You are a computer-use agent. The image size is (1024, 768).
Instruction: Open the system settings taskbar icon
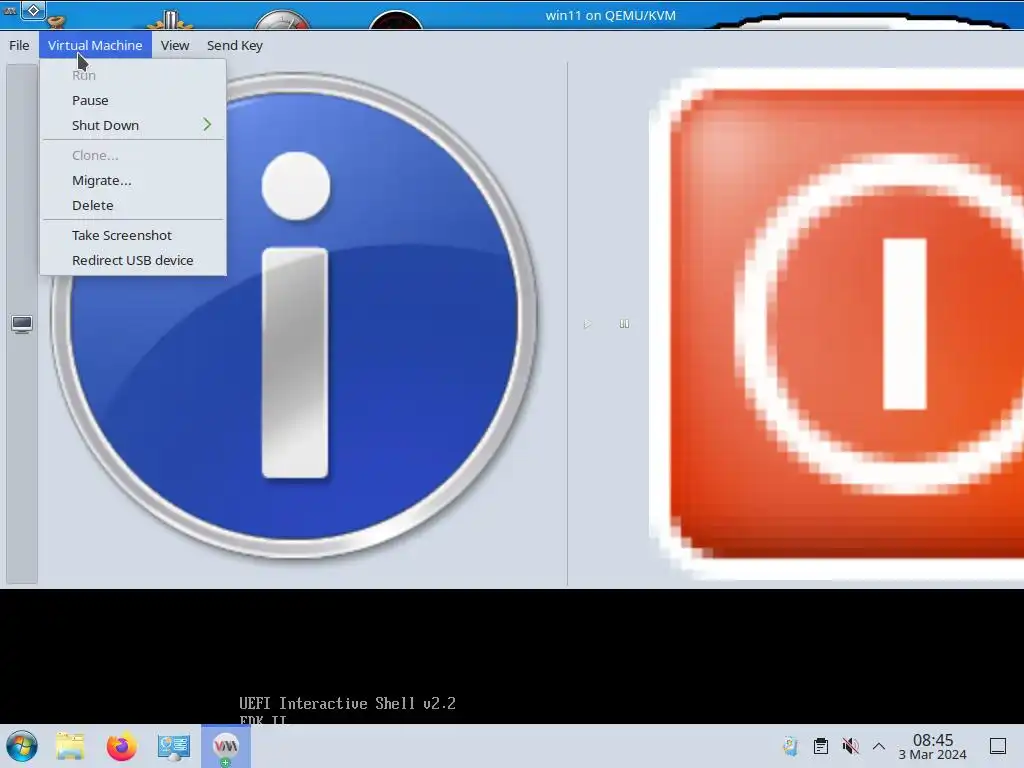click(x=174, y=747)
